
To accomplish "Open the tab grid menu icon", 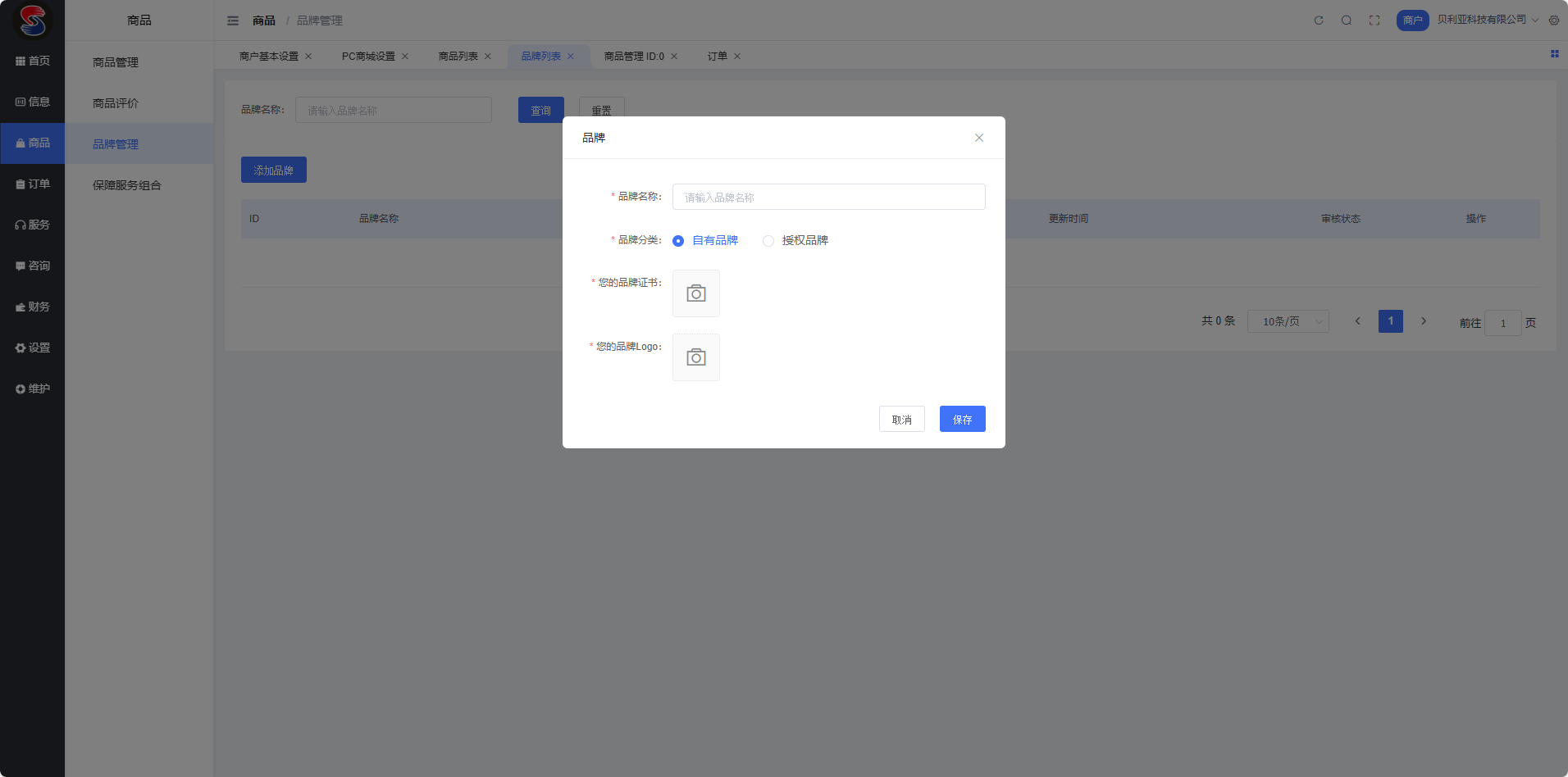I will coord(1554,54).
